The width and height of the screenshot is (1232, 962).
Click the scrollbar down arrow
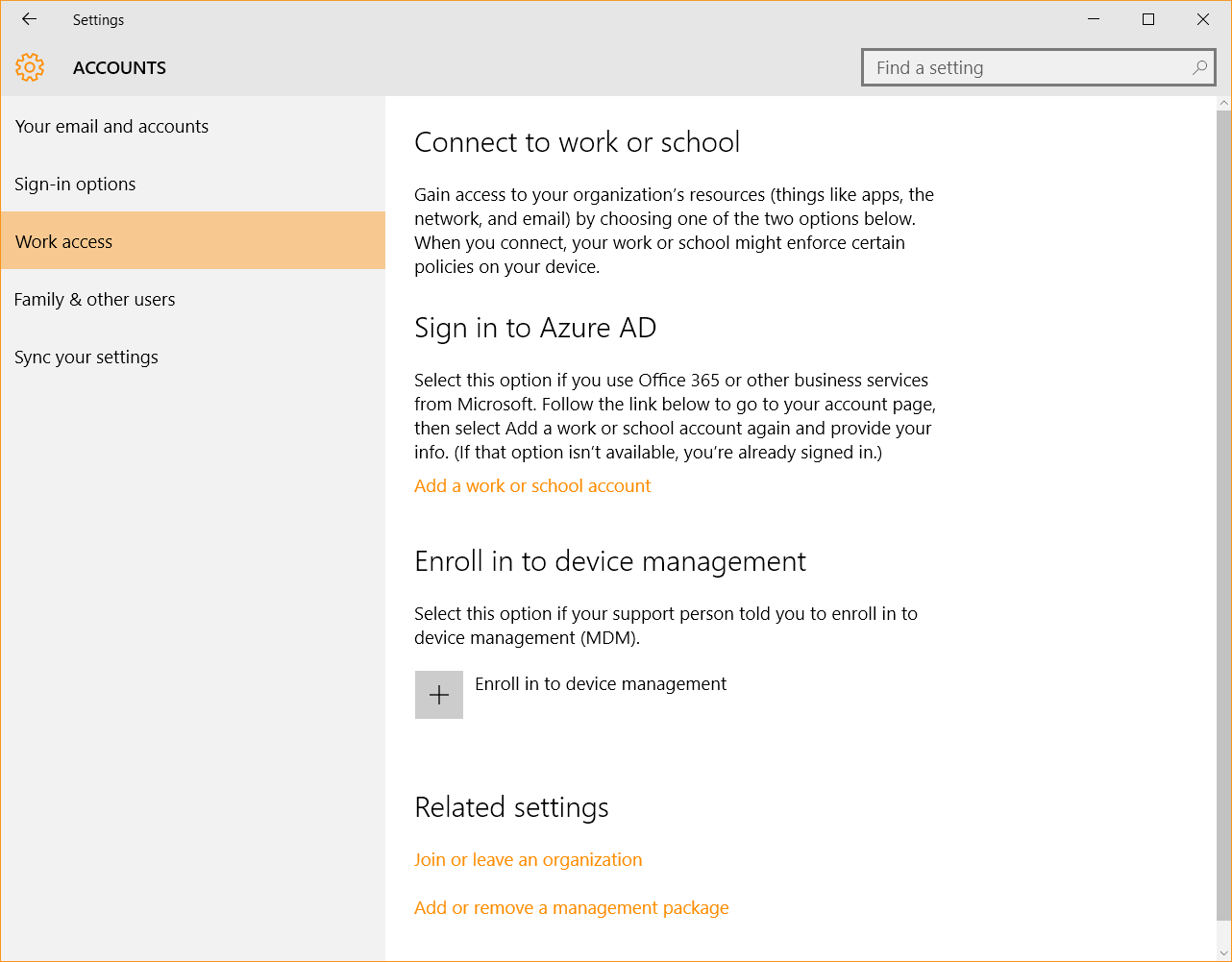(1223, 953)
